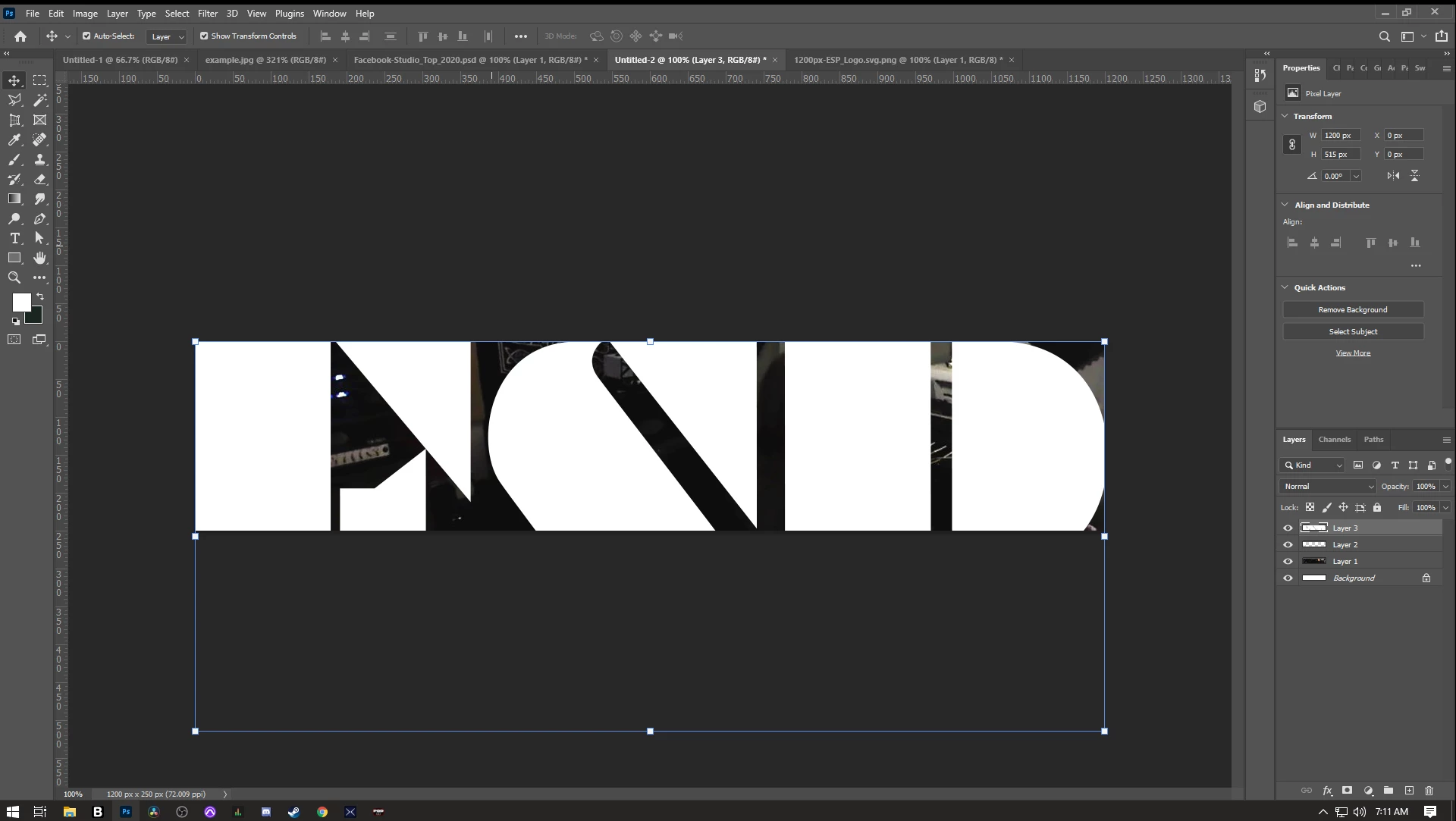Activate the Zoom tool in toolbar
This screenshot has height=821, width=1456.
[x=14, y=277]
